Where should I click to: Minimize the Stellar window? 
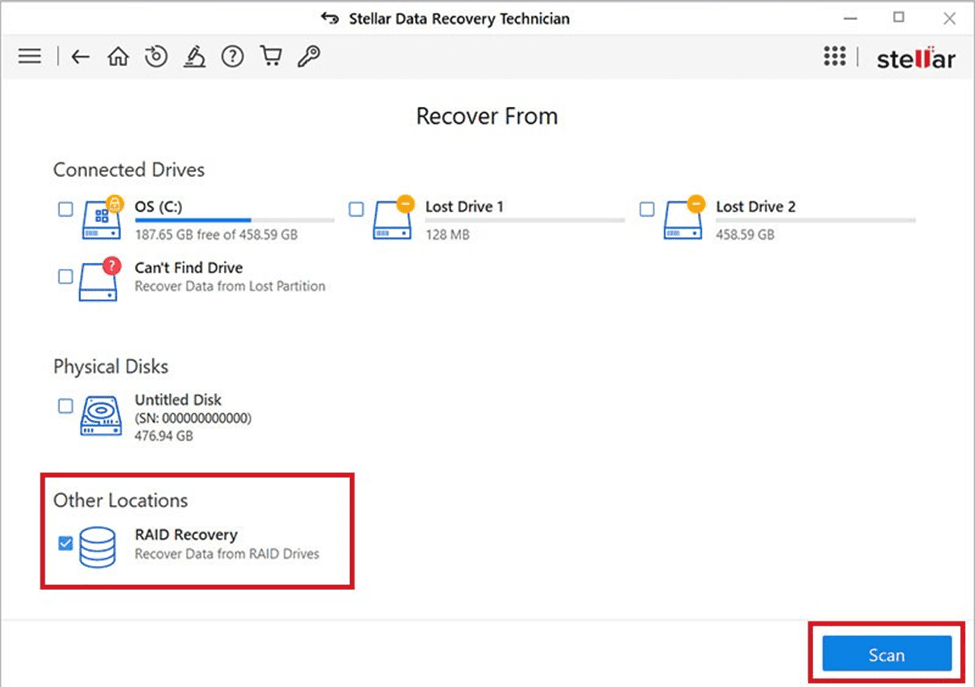point(850,18)
